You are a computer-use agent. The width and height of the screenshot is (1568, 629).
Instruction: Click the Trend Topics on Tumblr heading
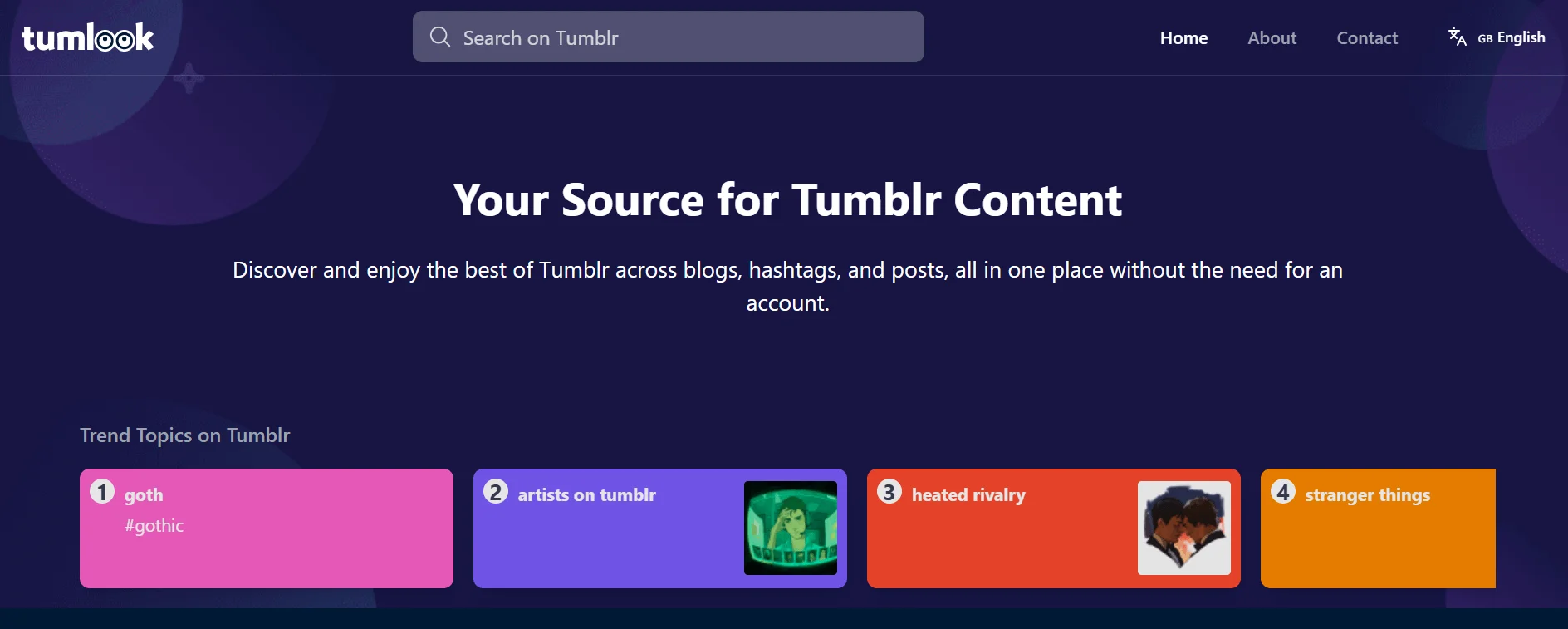185,435
